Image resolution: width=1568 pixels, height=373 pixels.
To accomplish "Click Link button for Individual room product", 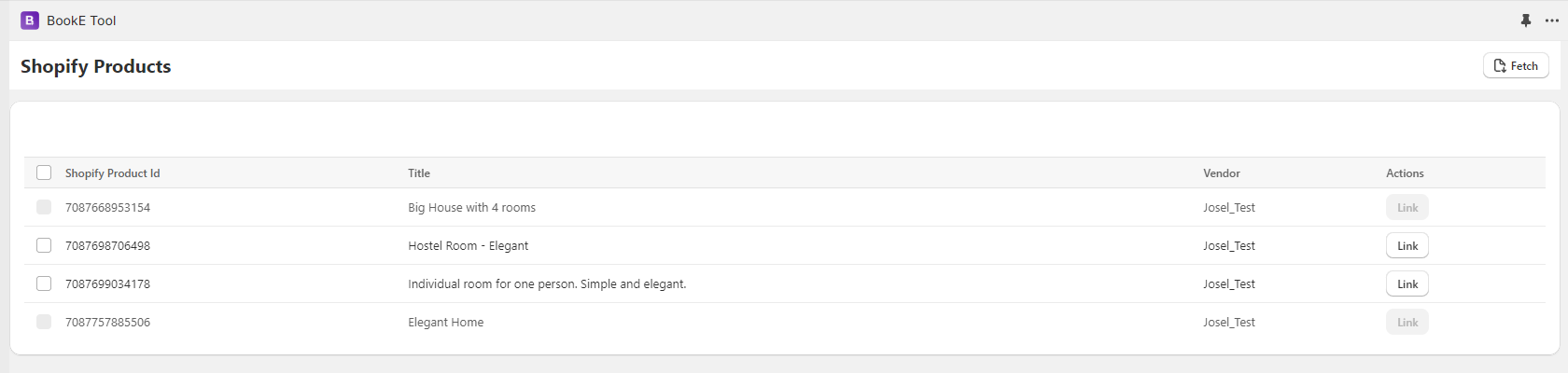I will click(x=1407, y=283).
